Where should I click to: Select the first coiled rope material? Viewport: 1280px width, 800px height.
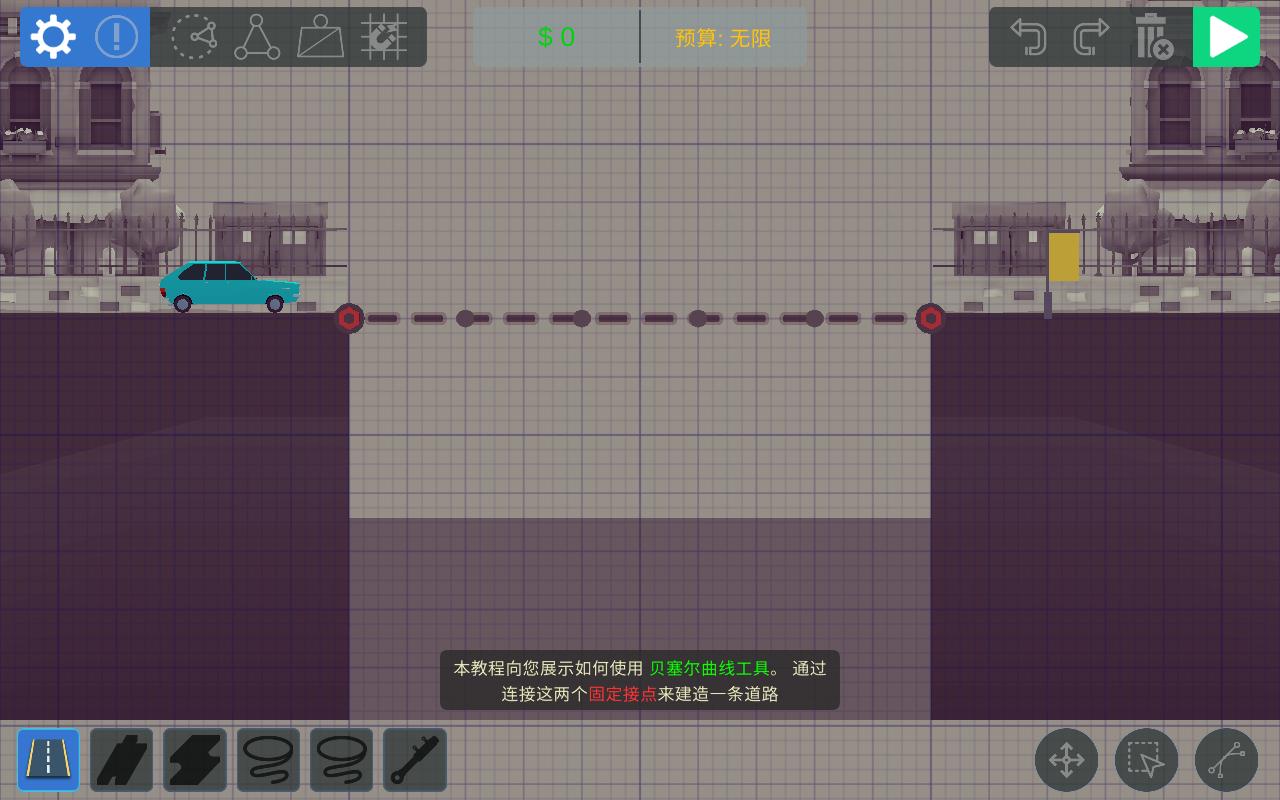[268, 760]
